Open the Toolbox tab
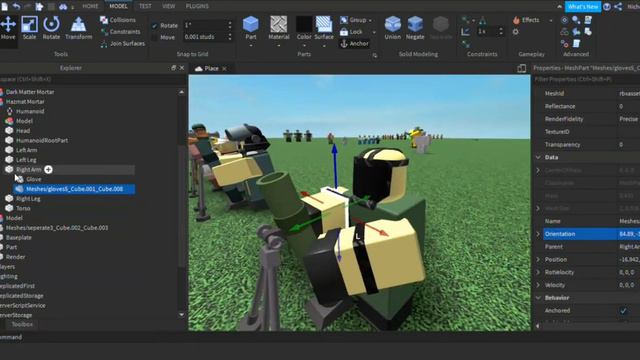 [x=22, y=324]
